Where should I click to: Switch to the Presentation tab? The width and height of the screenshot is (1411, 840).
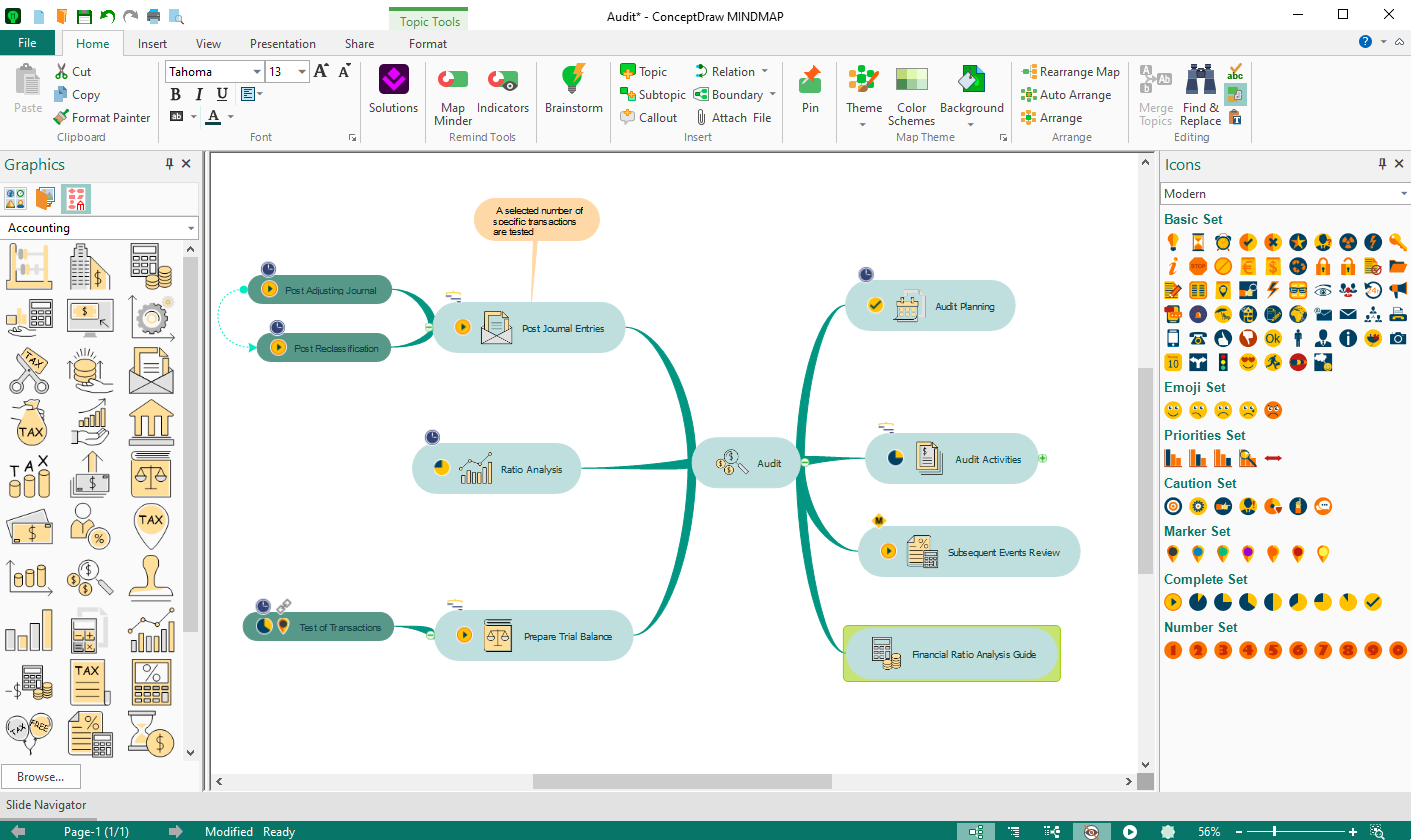(283, 43)
